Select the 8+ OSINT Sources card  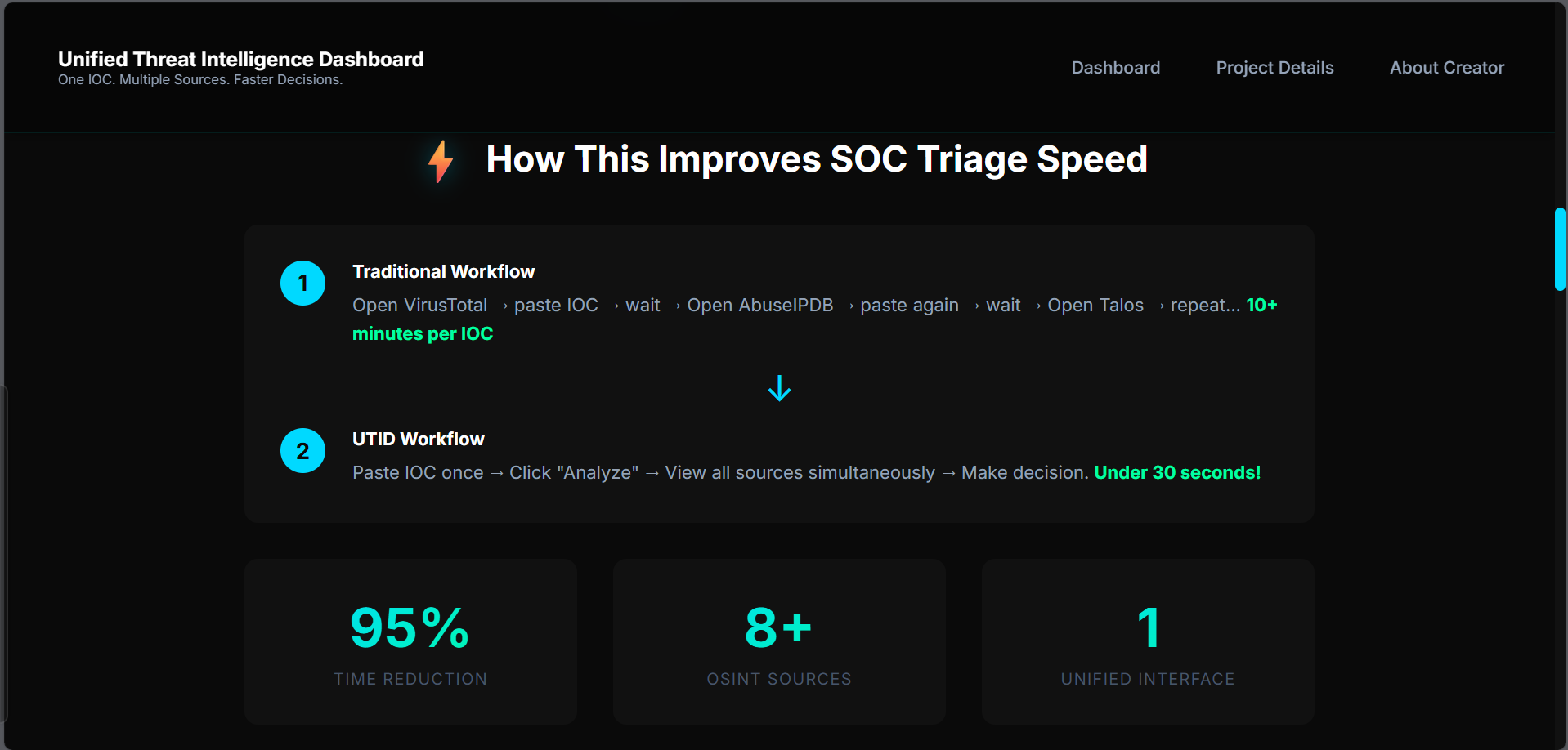[x=779, y=641]
